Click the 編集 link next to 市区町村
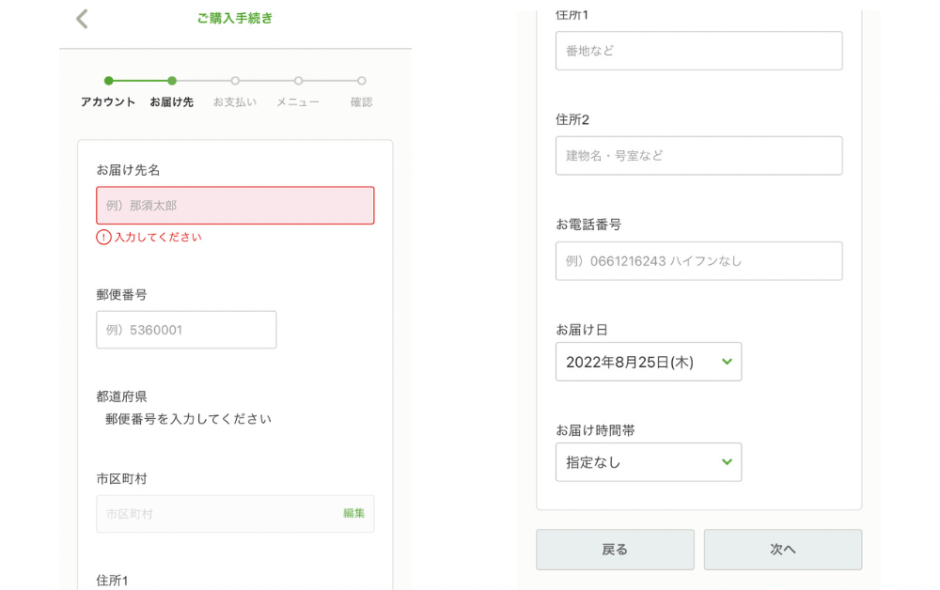 [356, 513]
